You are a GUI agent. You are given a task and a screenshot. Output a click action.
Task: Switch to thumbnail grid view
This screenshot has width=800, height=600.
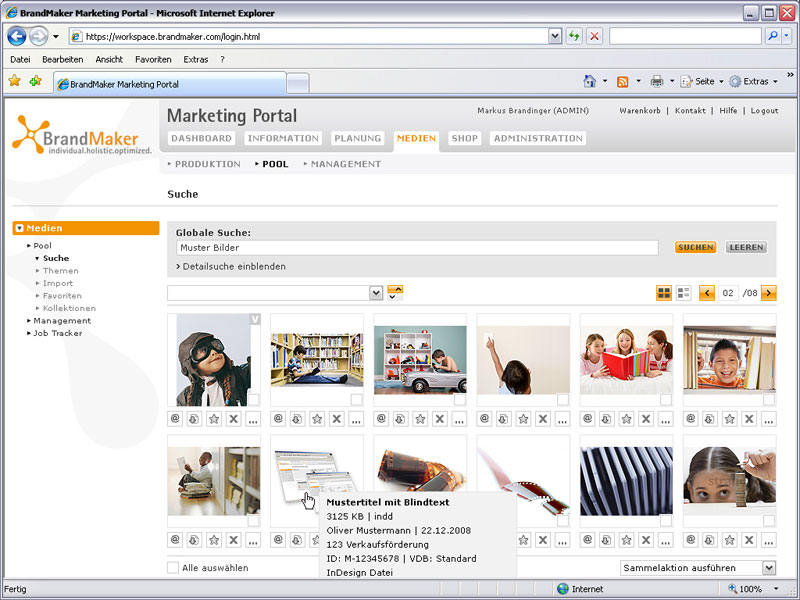click(x=664, y=293)
